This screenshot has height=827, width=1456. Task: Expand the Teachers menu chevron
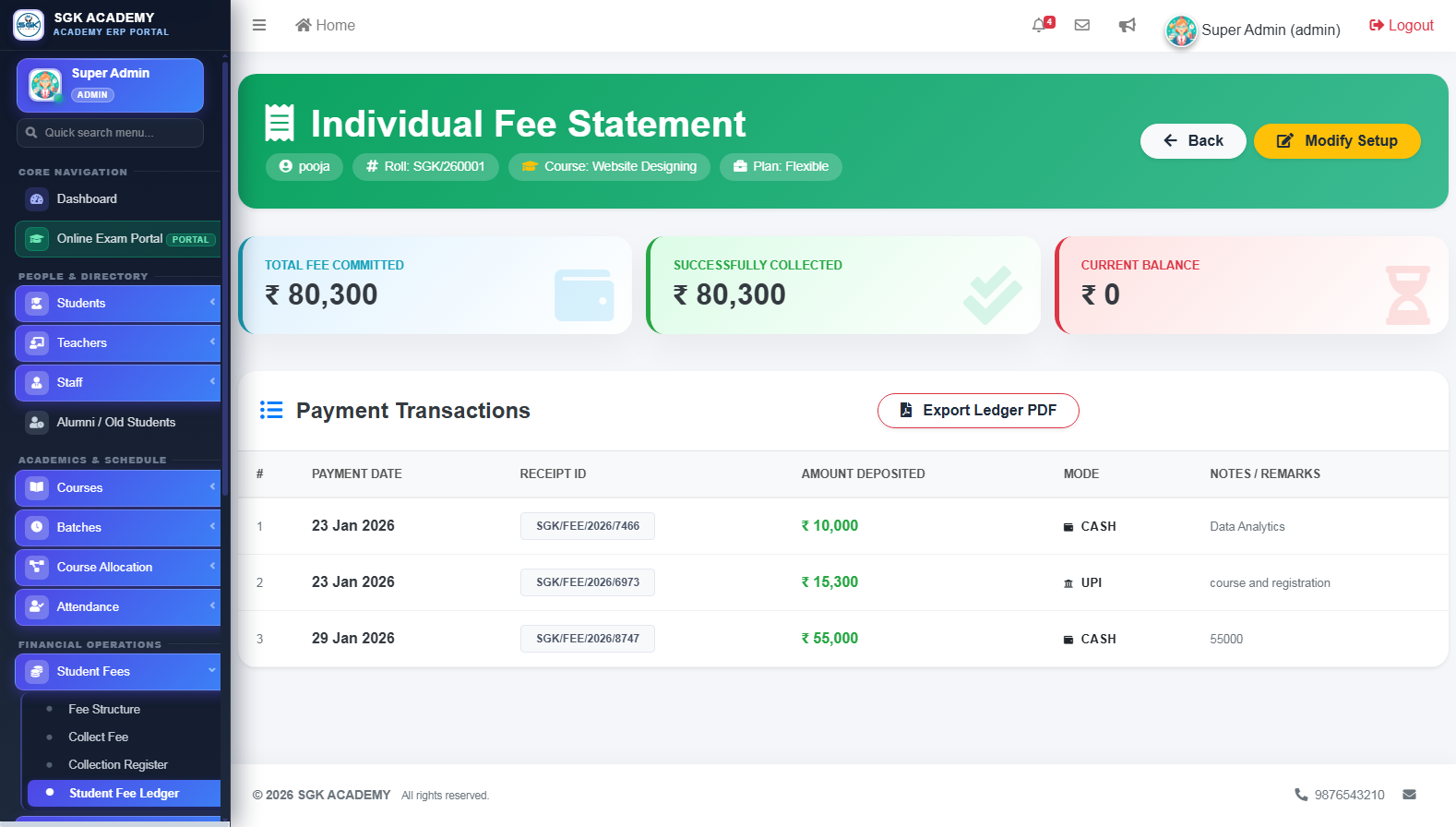pyautogui.click(x=212, y=342)
